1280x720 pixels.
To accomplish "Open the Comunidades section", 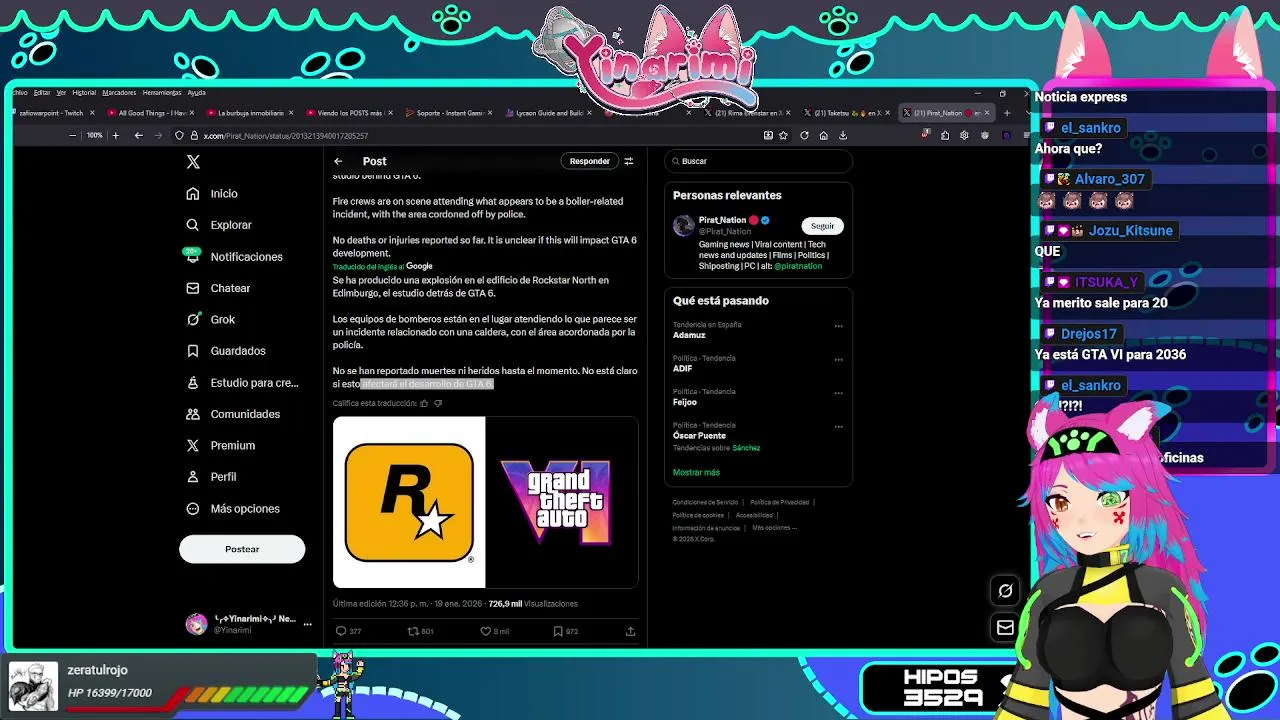I will pyautogui.click(x=233, y=414).
